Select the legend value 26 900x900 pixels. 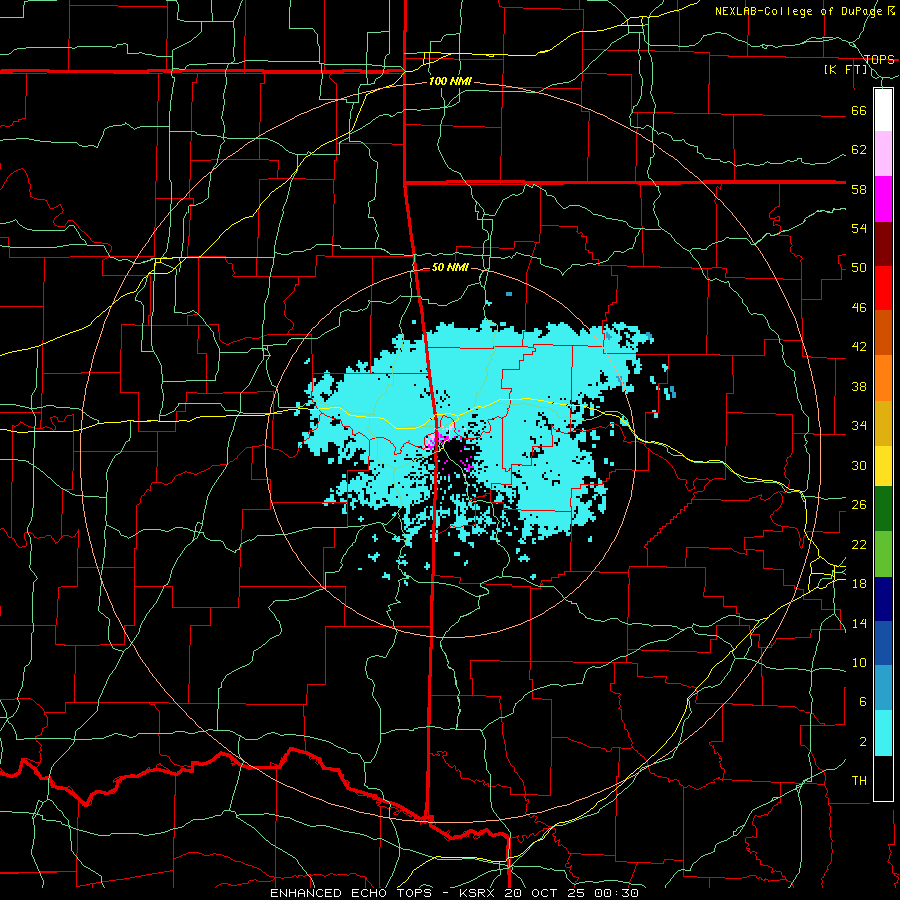point(859,505)
